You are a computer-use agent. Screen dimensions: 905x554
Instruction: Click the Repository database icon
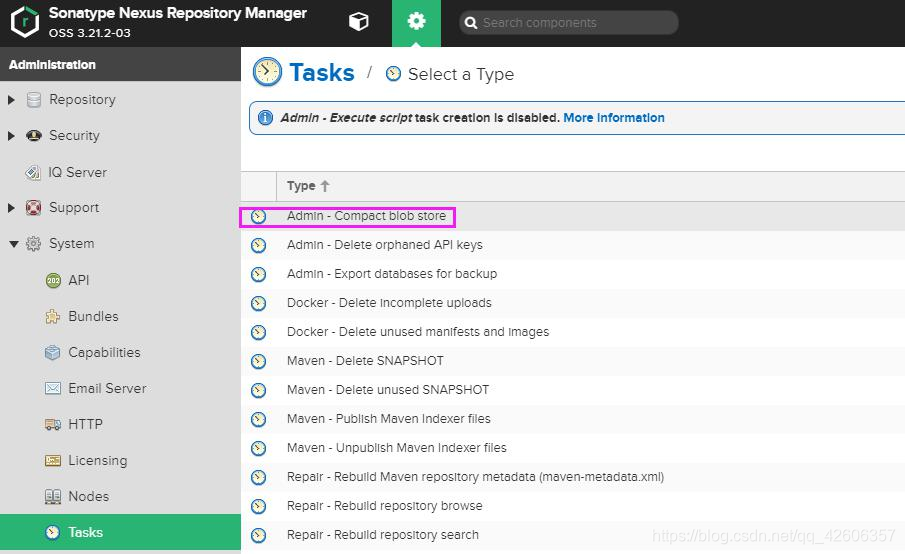pos(34,100)
